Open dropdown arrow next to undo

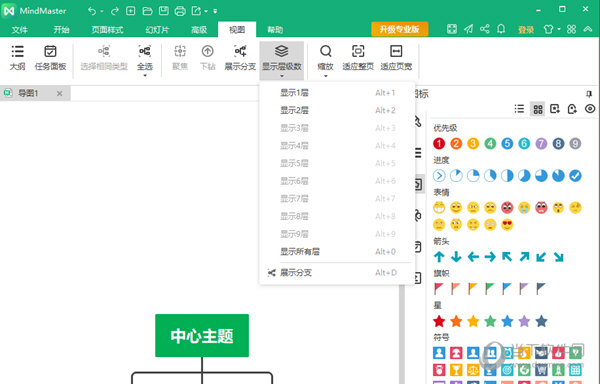(102, 11)
